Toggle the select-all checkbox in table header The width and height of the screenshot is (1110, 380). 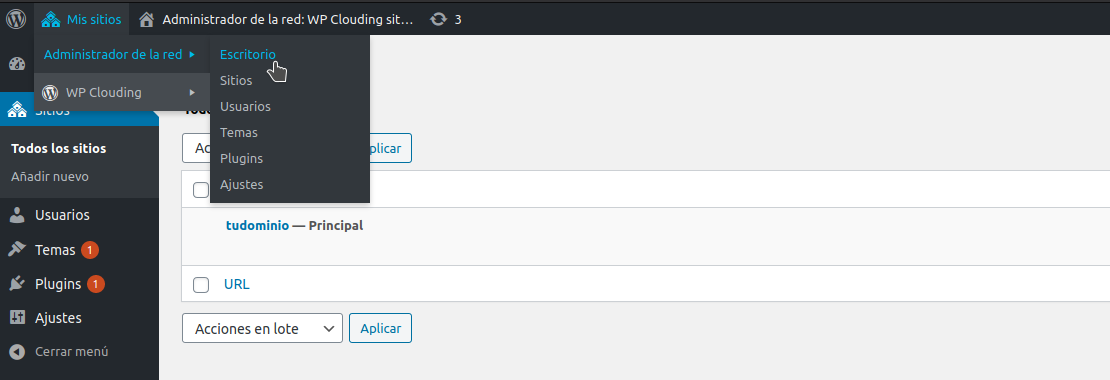pyautogui.click(x=201, y=190)
